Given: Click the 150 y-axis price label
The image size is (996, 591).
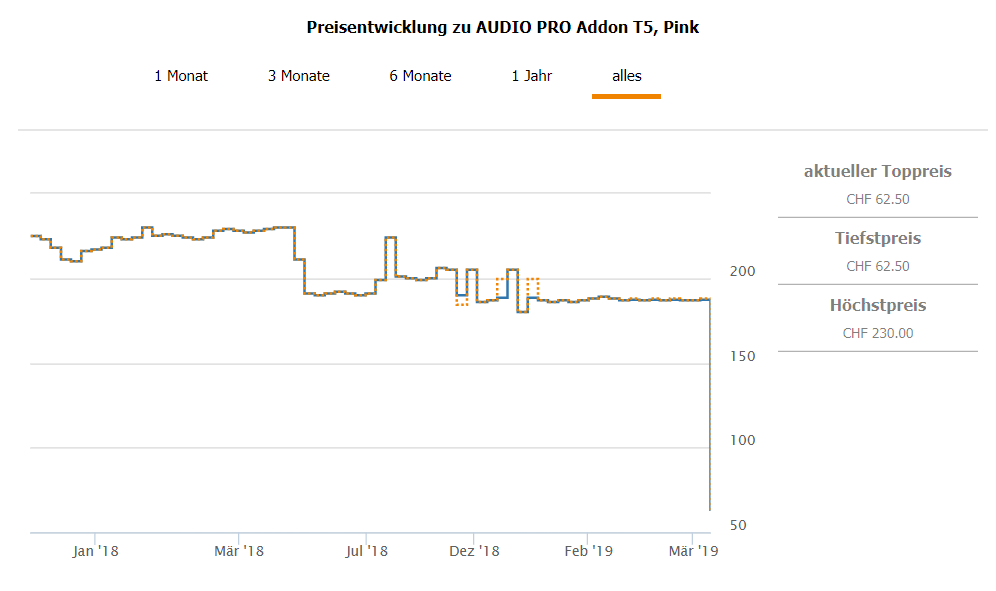Looking at the screenshot, I should (x=741, y=356).
